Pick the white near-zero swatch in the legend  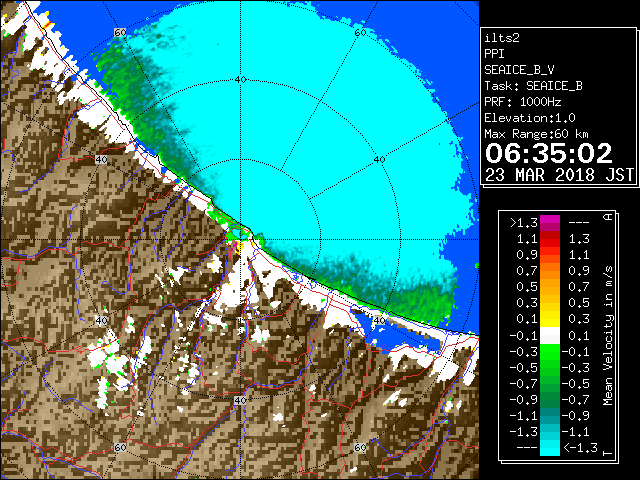[x=550, y=336]
